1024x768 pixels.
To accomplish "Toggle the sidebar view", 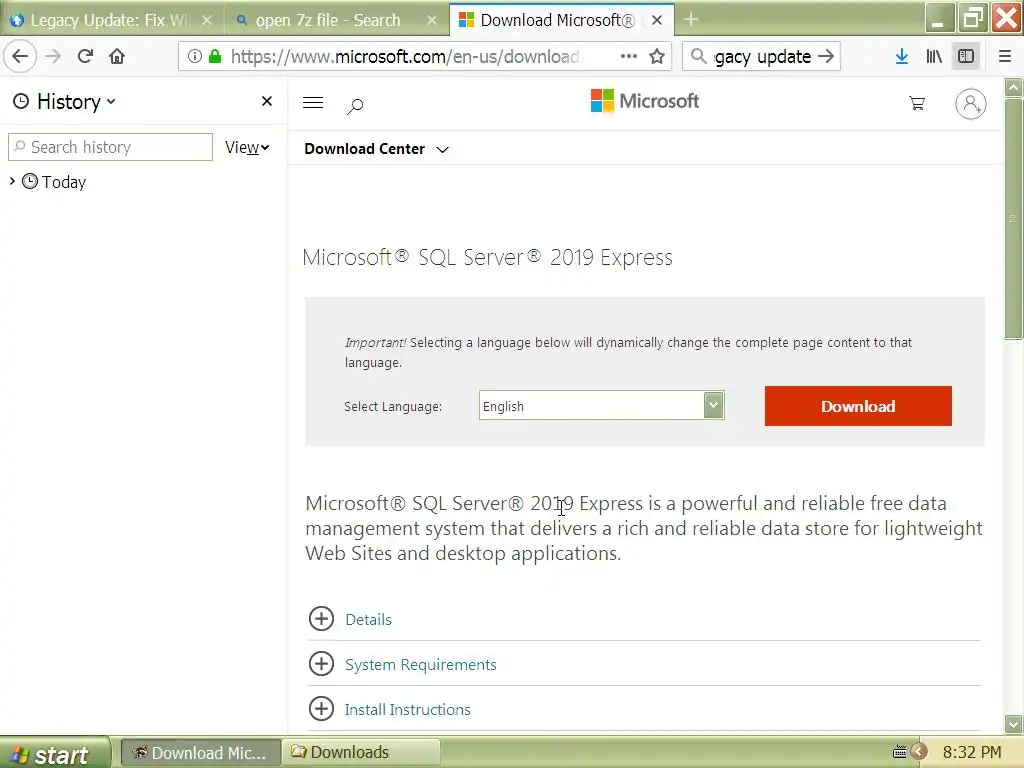I will [x=966, y=56].
